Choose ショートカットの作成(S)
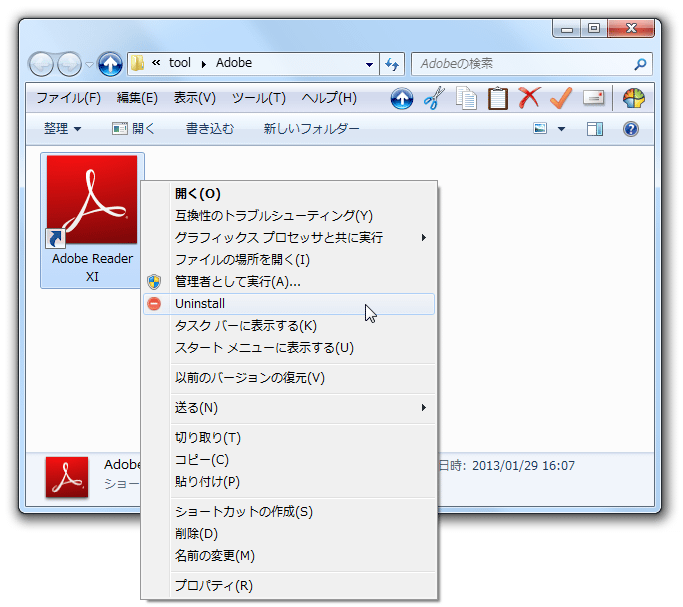683x607 pixels. 289,512
